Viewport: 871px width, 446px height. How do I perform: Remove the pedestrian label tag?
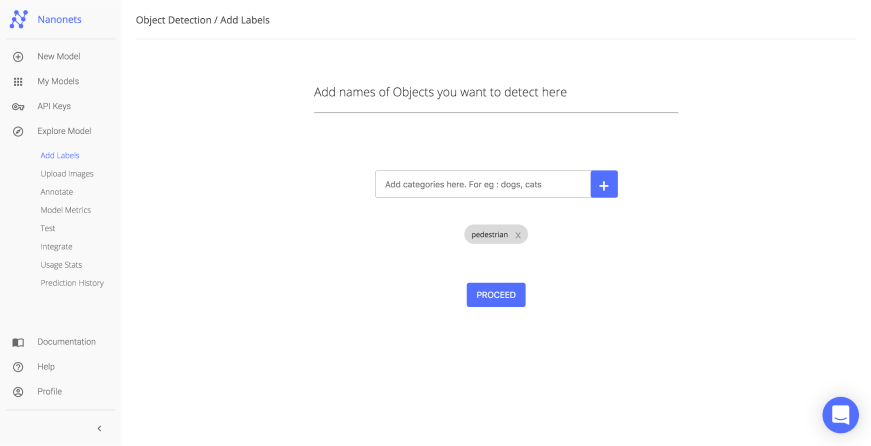pos(518,235)
